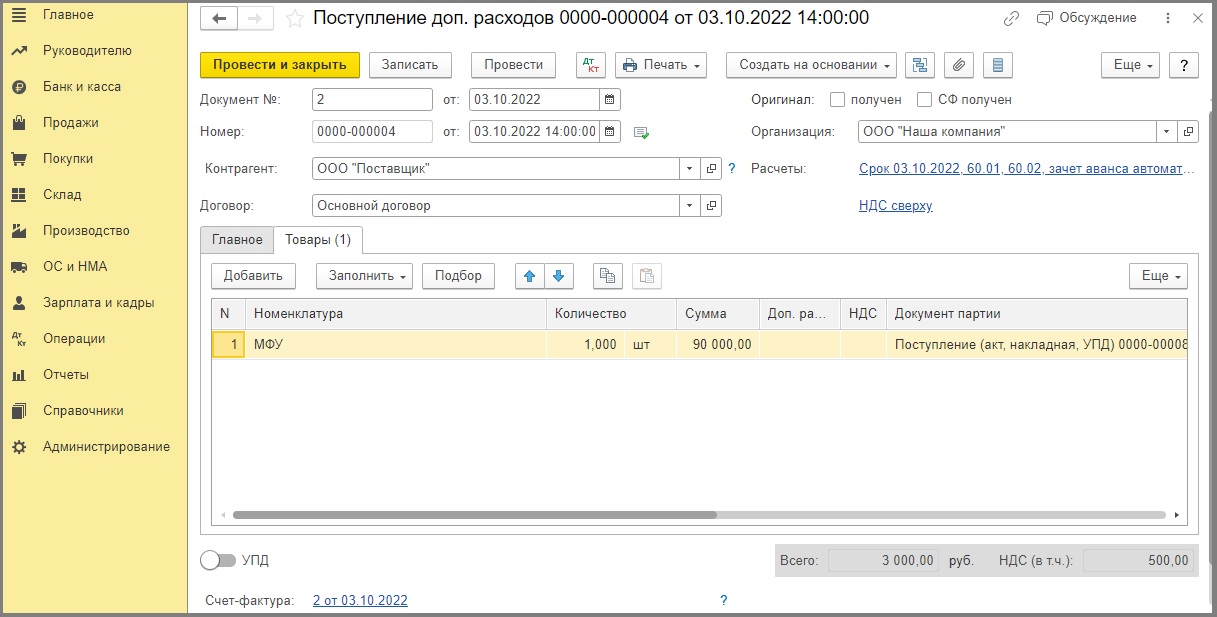This screenshot has width=1217, height=617.
Task: Click the star to add to favorites
Action: coord(294,18)
